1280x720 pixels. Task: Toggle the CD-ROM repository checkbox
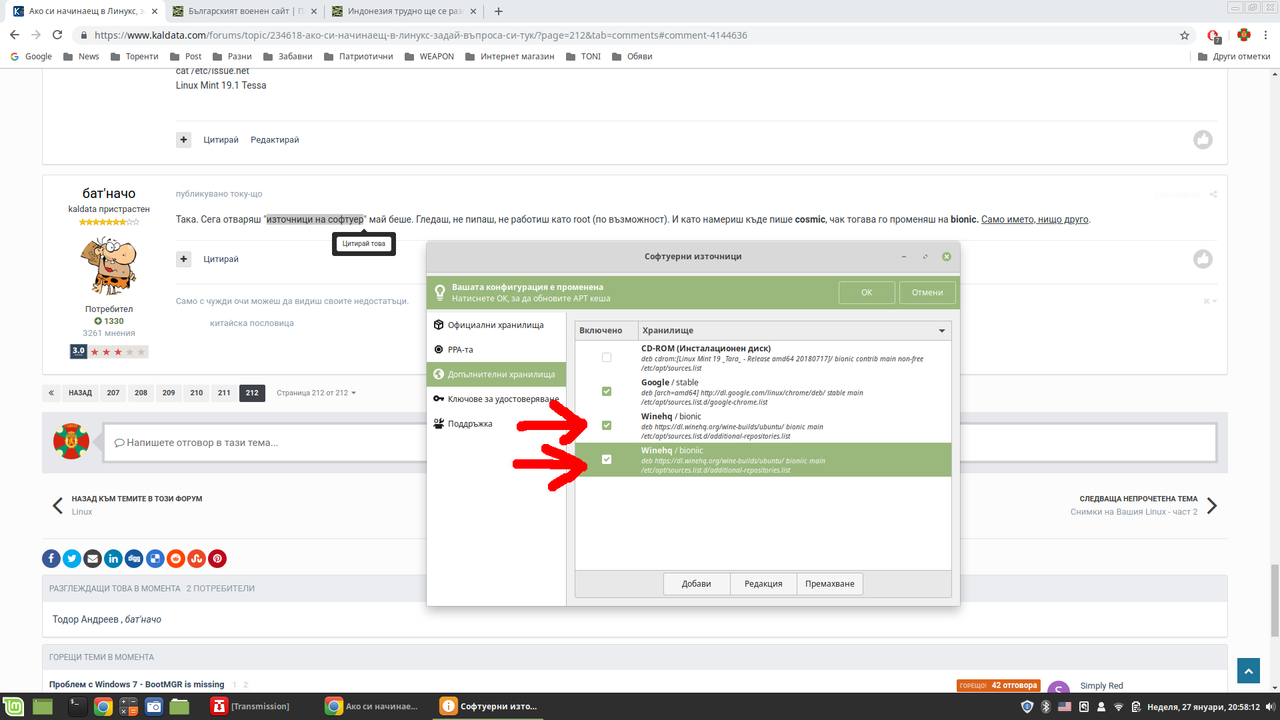tap(607, 357)
